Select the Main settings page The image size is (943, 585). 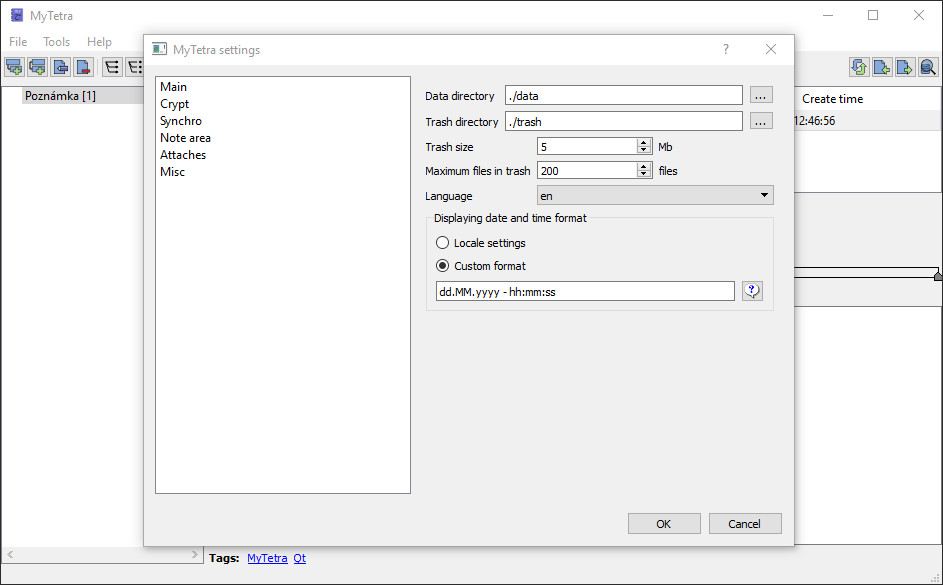pos(174,87)
